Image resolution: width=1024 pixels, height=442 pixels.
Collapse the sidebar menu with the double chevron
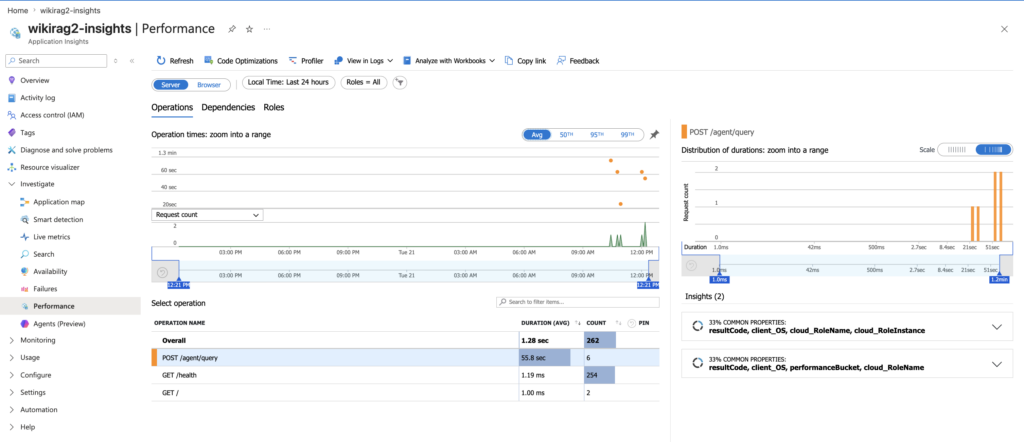coord(132,61)
